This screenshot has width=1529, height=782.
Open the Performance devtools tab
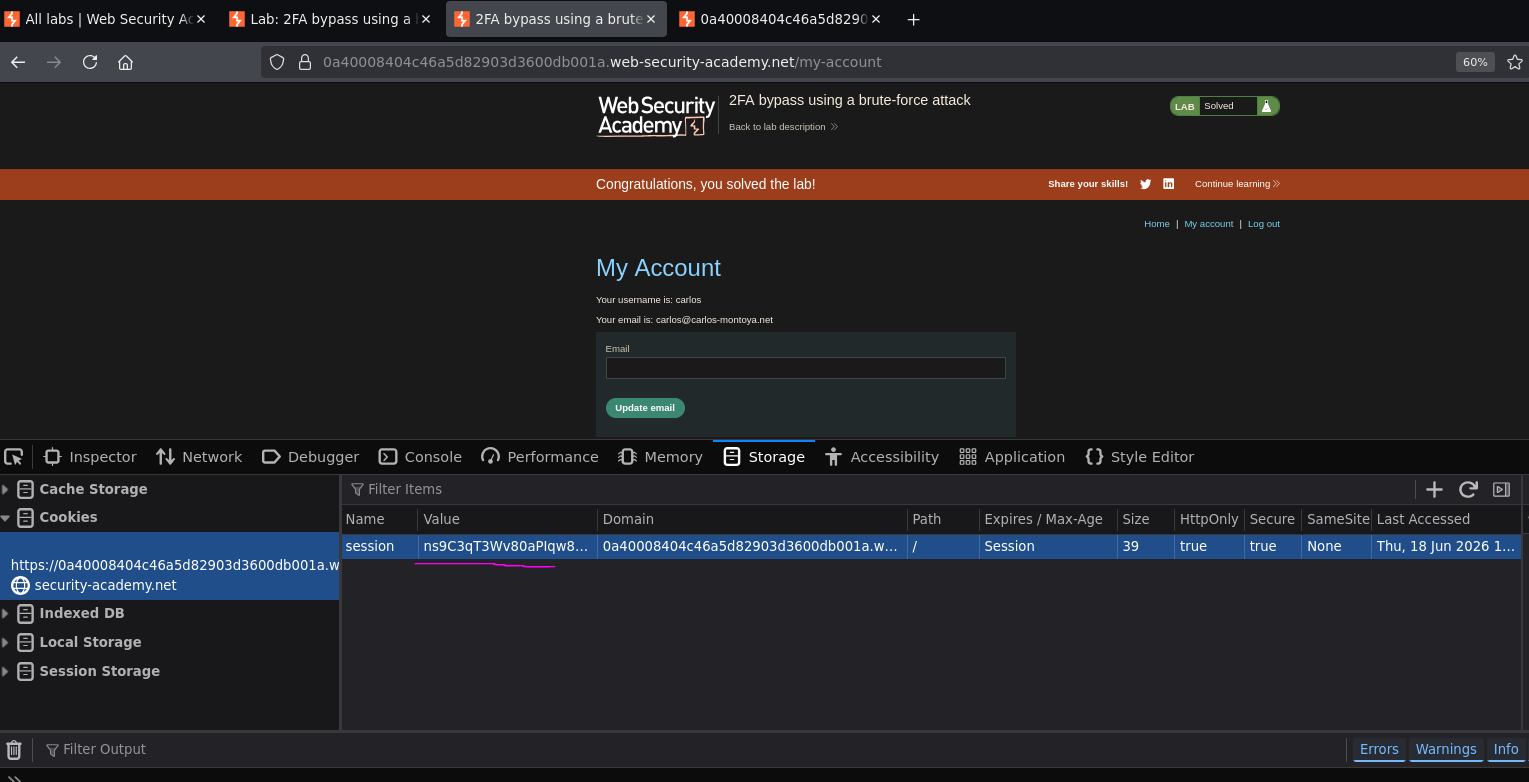[x=540, y=457]
